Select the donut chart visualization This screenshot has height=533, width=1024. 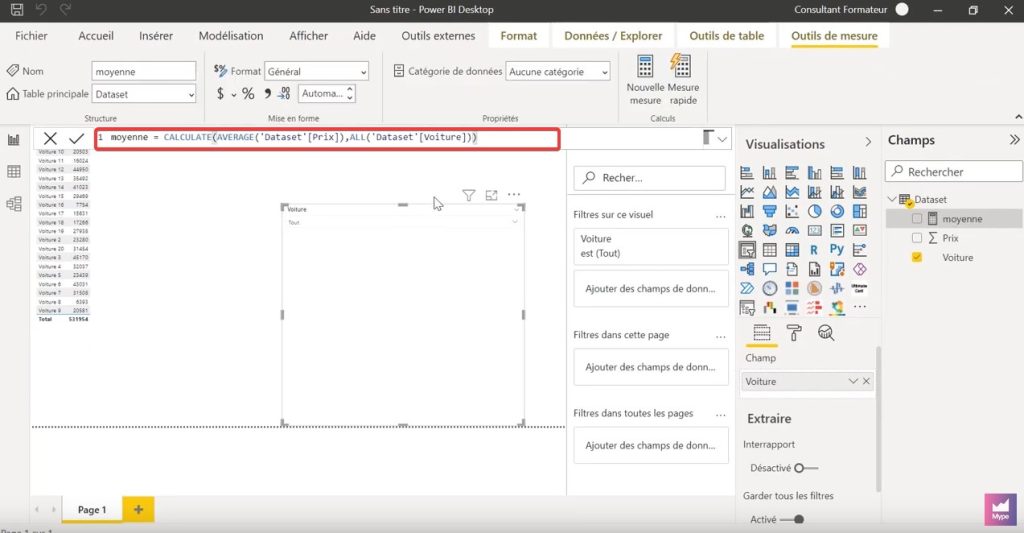point(837,212)
